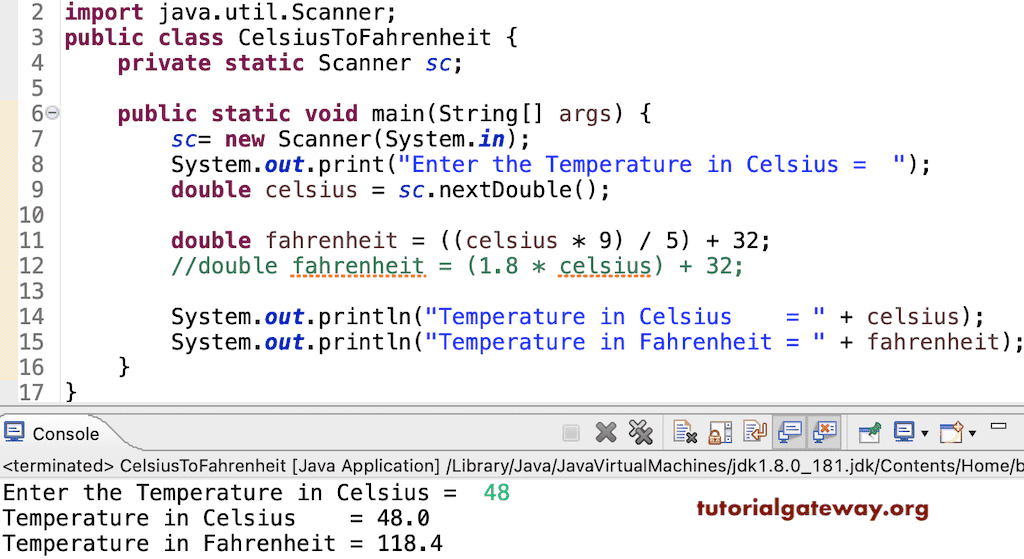
Task: Minimize the Console view
Action: 999,426
